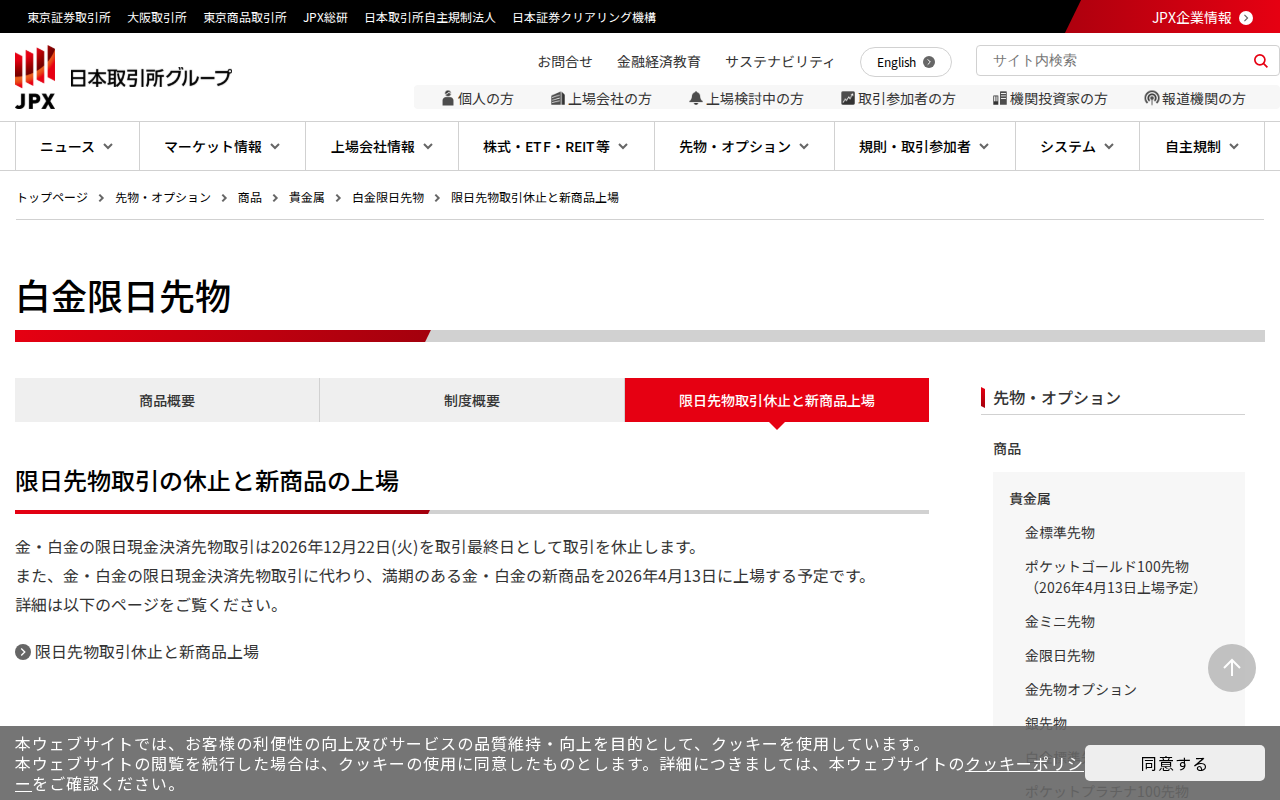
Task: Click 日本取引所グループ logo text
Action: pos(150,77)
